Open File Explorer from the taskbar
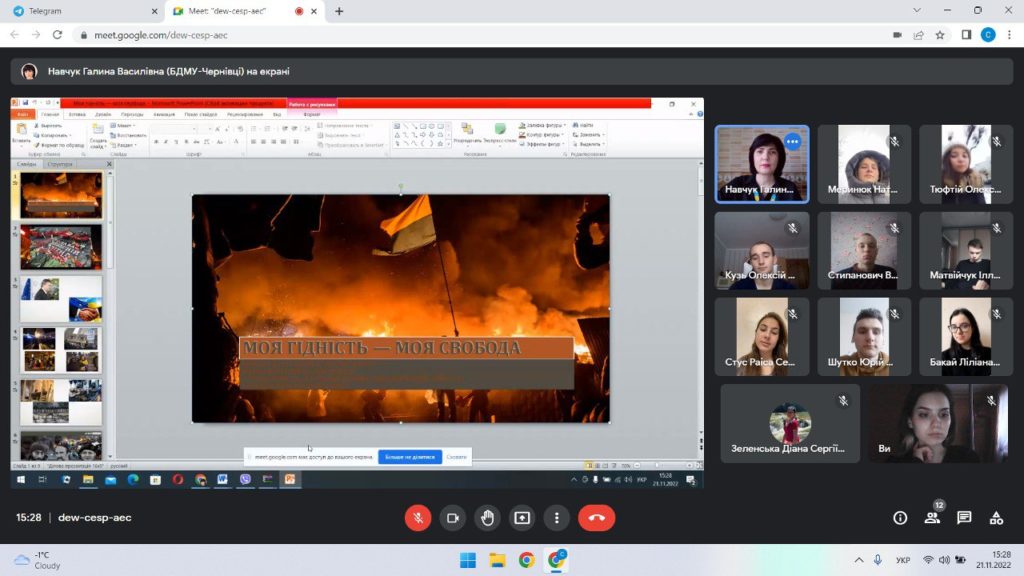 click(497, 560)
